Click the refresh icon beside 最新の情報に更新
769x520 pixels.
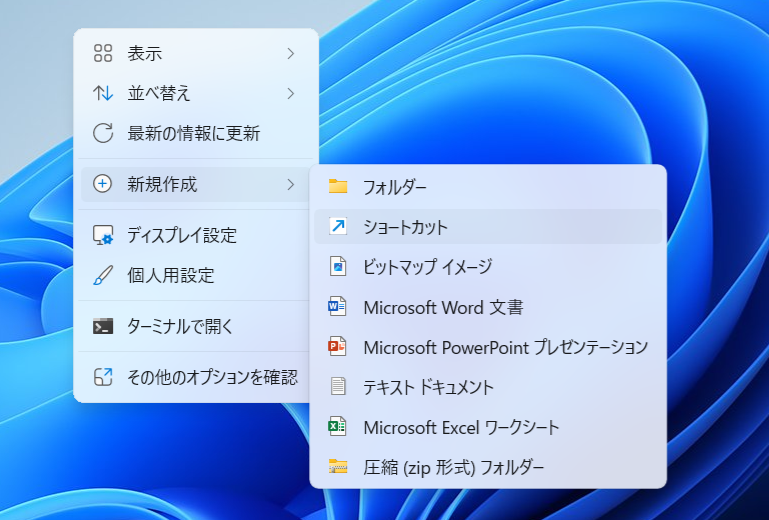103,133
